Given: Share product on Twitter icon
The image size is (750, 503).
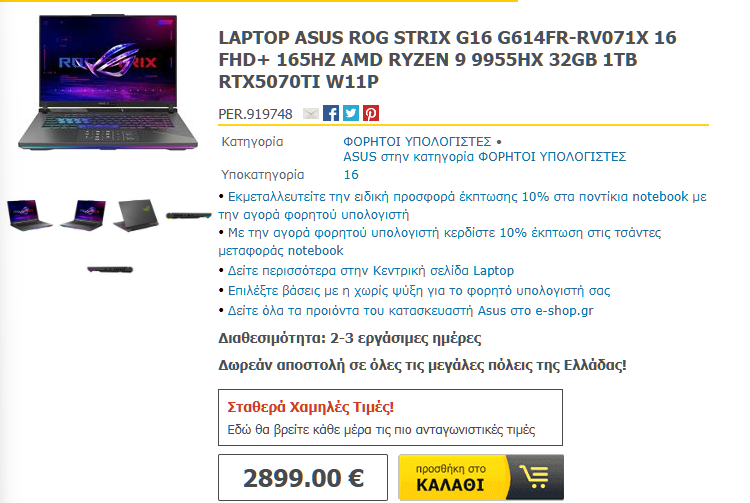Looking at the screenshot, I should pos(351,113).
